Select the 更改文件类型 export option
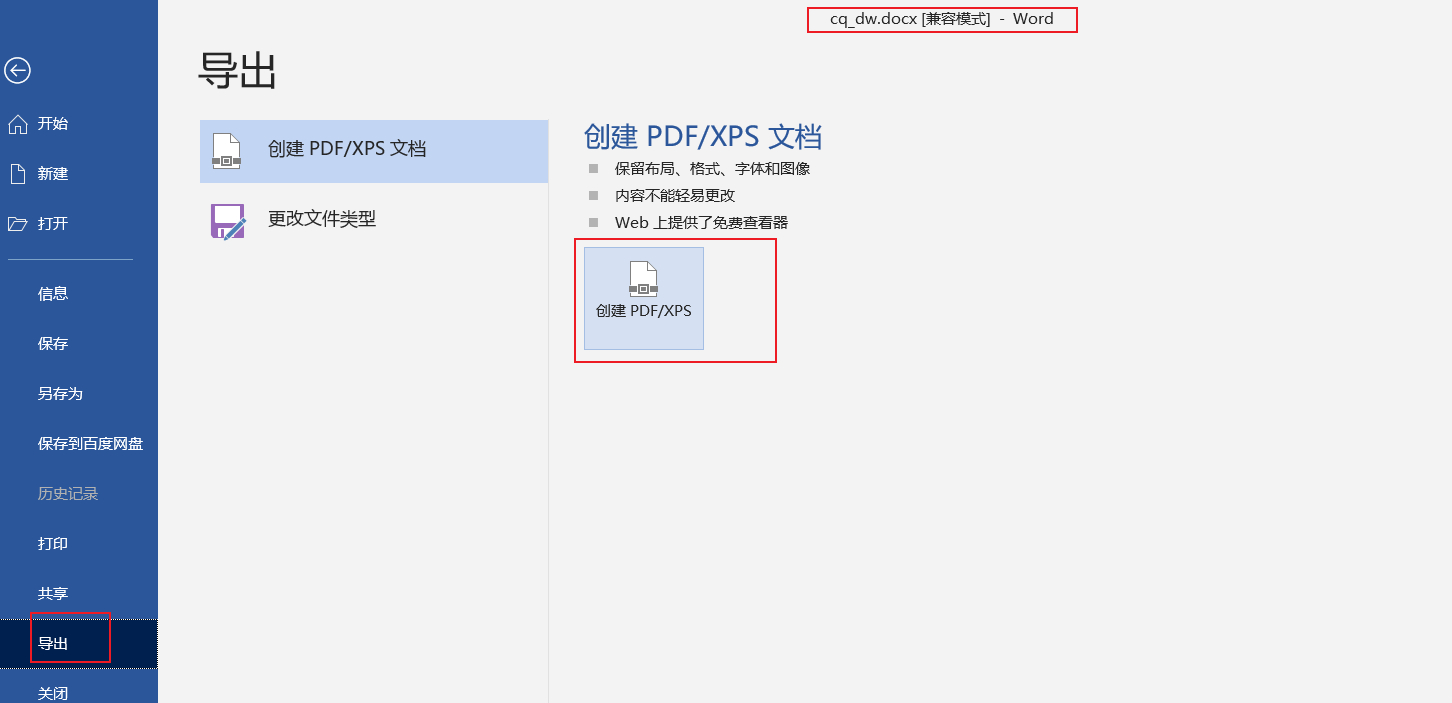Screen dimensions: 1452x703 374,220
